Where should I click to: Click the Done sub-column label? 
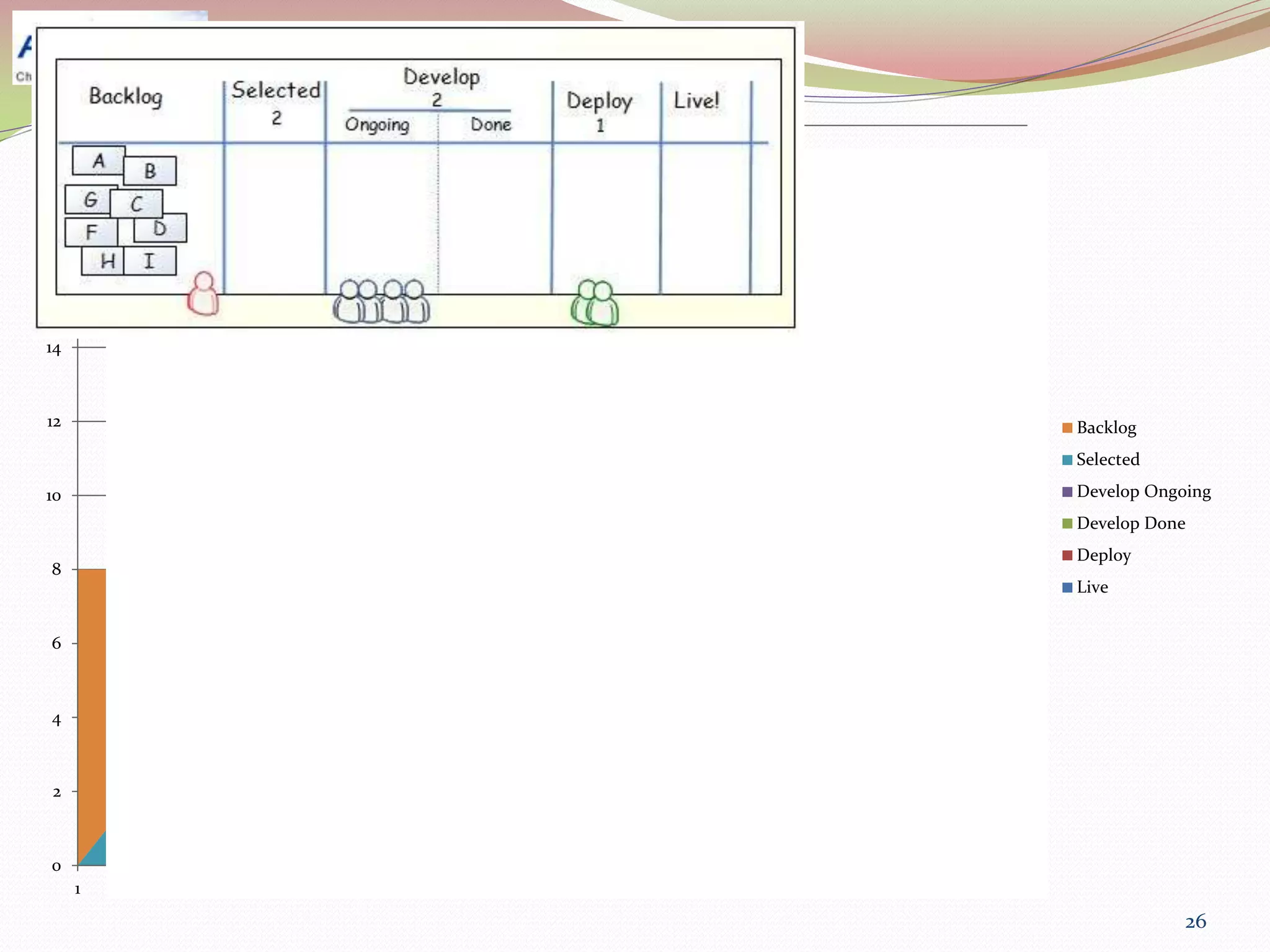(491, 125)
